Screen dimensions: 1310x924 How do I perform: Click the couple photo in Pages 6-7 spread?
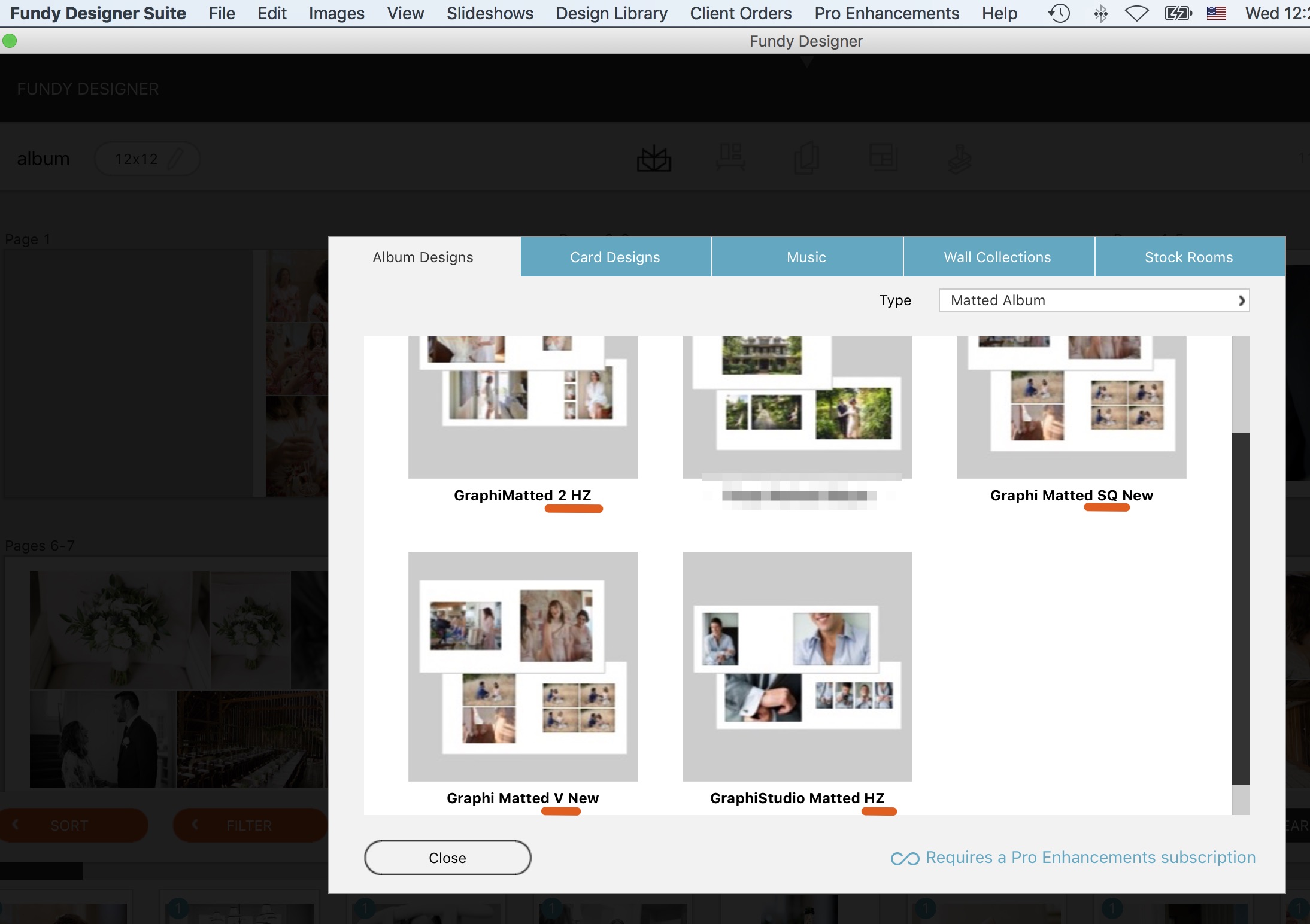click(103, 738)
